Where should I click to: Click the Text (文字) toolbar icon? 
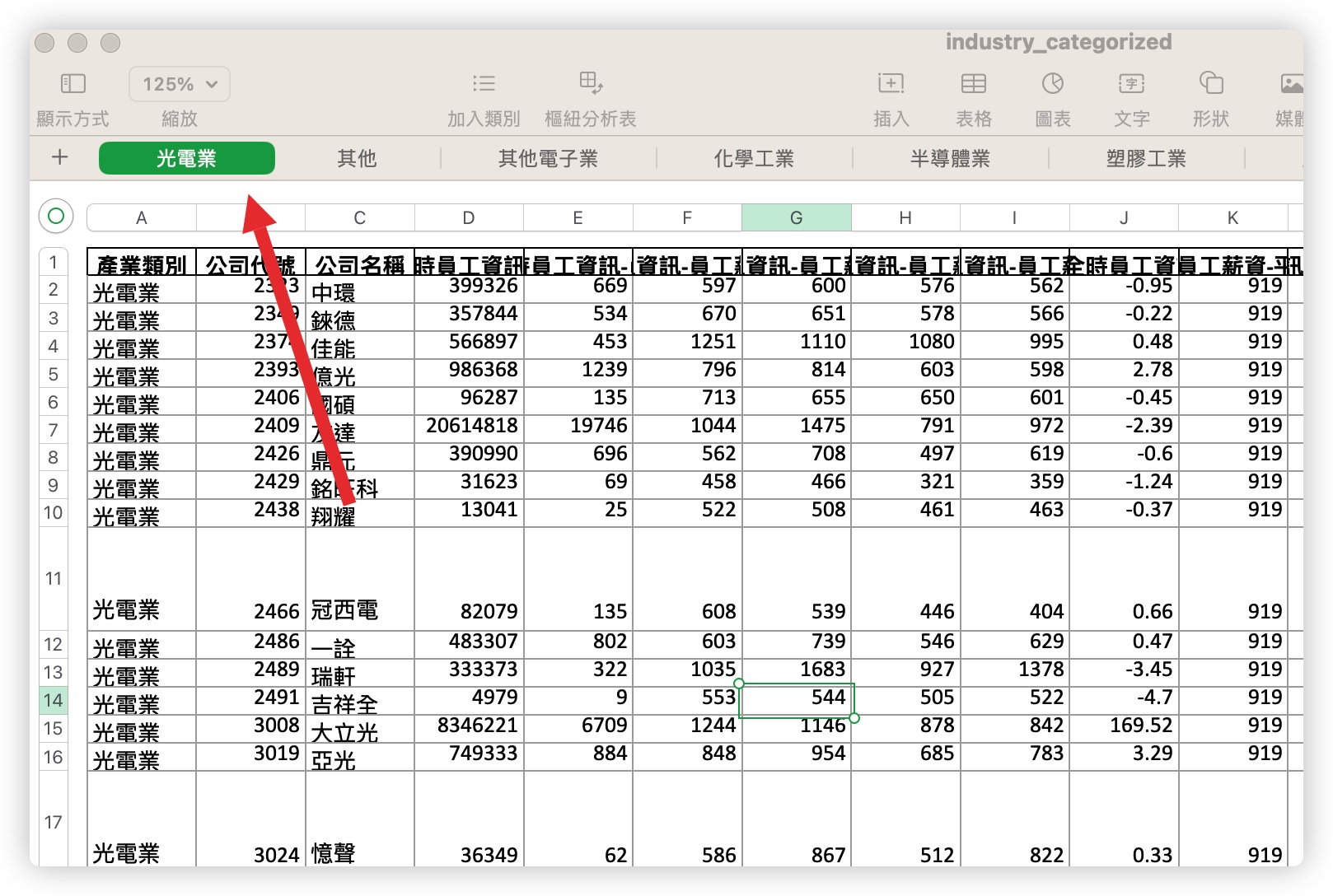point(1132,83)
